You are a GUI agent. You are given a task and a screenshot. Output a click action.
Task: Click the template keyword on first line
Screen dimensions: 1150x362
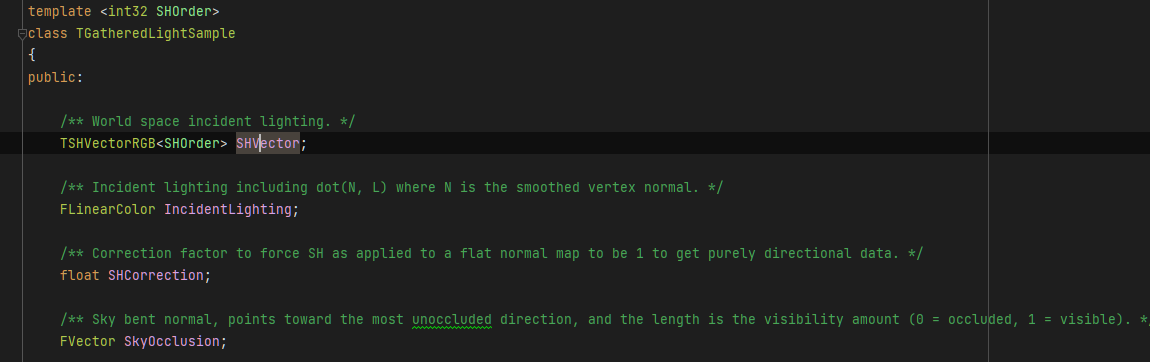pyautogui.click(x=60, y=12)
